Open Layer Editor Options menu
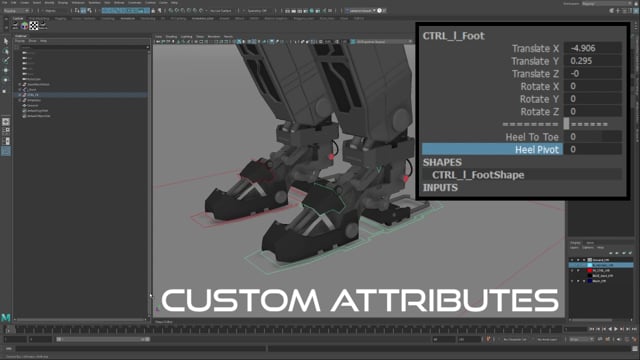The image size is (640, 360). pyautogui.click(x=588, y=248)
